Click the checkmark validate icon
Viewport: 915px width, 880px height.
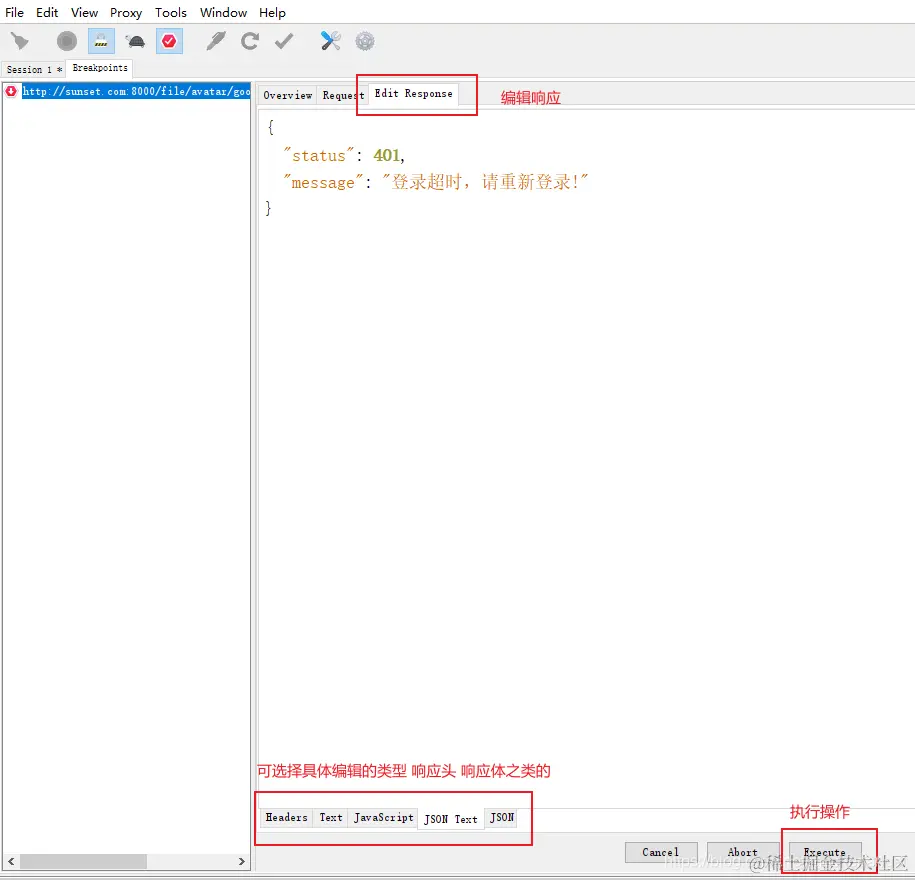[284, 41]
